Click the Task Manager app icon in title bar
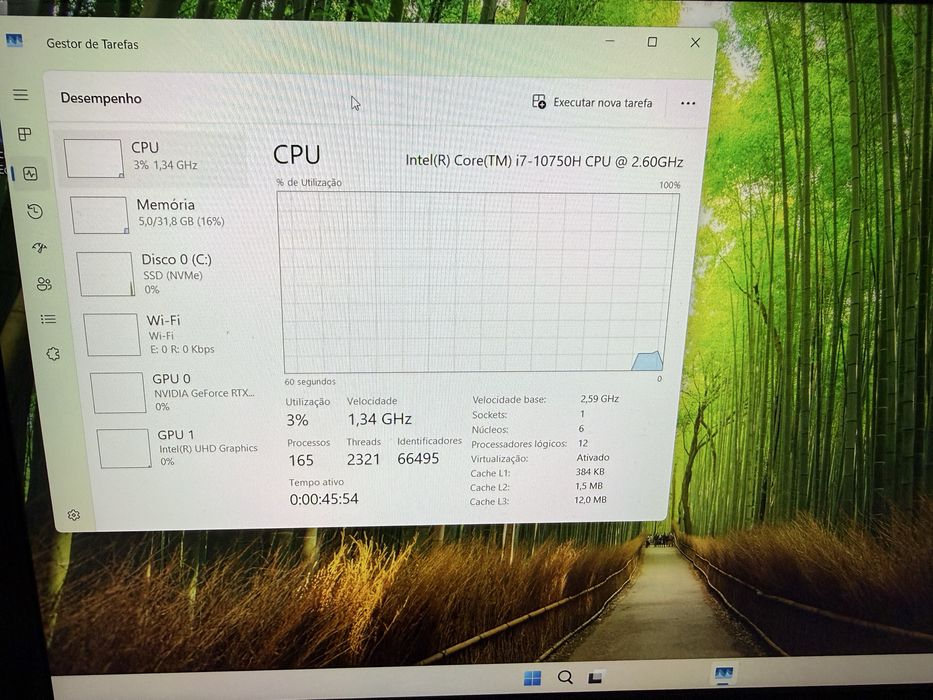This screenshot has width=933, height=700. point(14,40)
